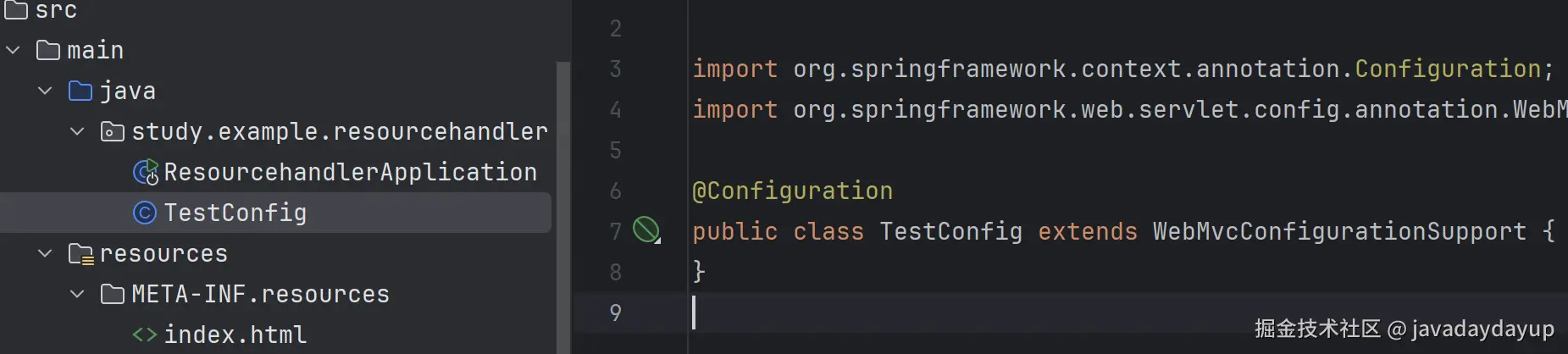
Task: Click the META-INF.resources folder icon
Action: [x=113, y=295]
